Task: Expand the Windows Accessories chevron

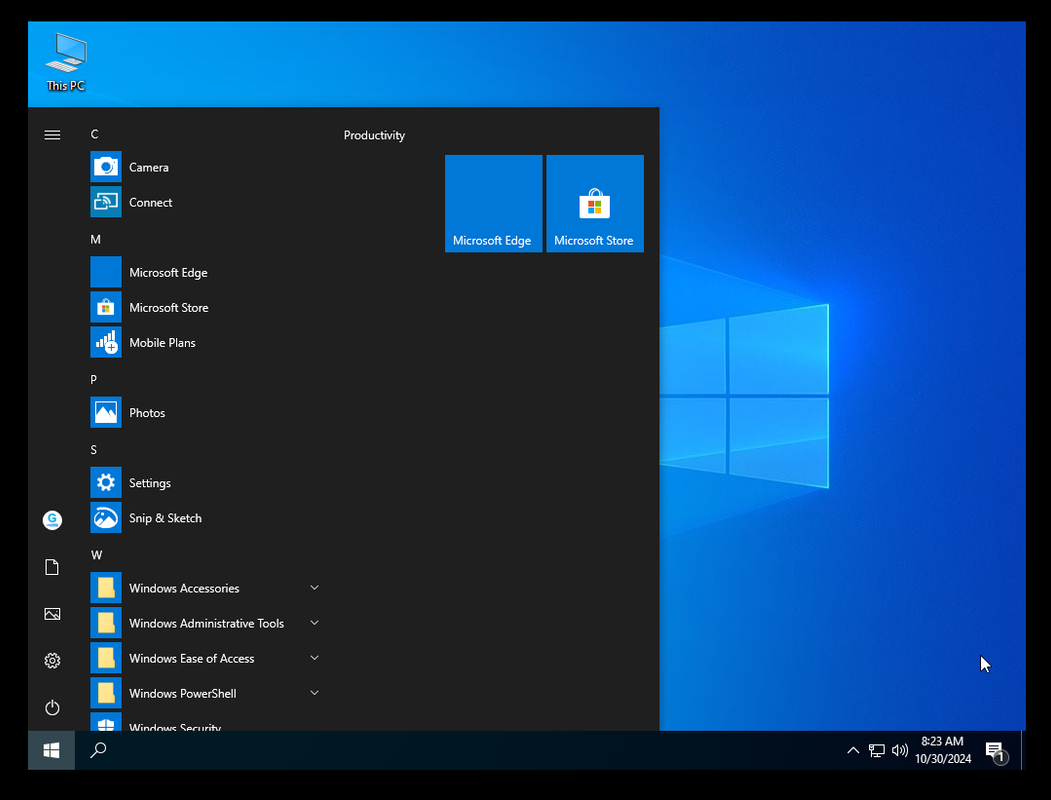Action: pyautogui.click(x=314, y=588)
